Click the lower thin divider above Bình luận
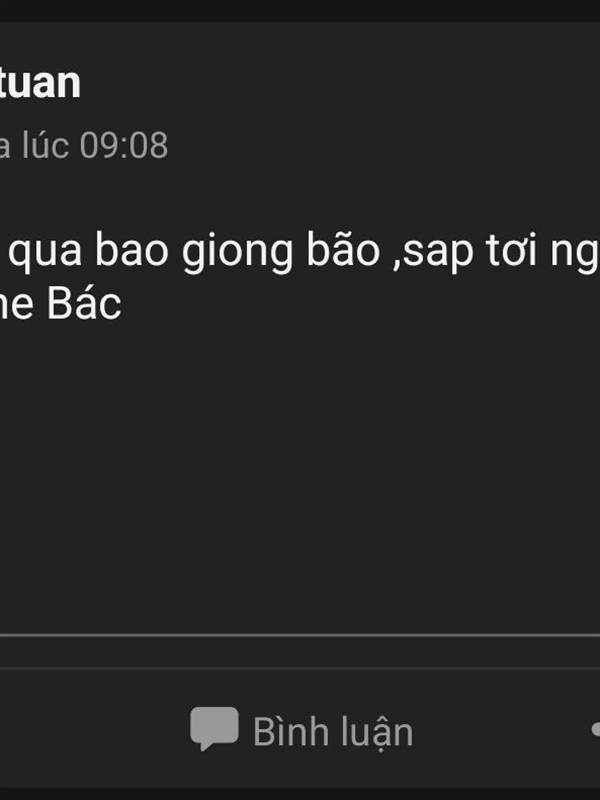The width and height of the screenshot is (600, 800). 300,668
